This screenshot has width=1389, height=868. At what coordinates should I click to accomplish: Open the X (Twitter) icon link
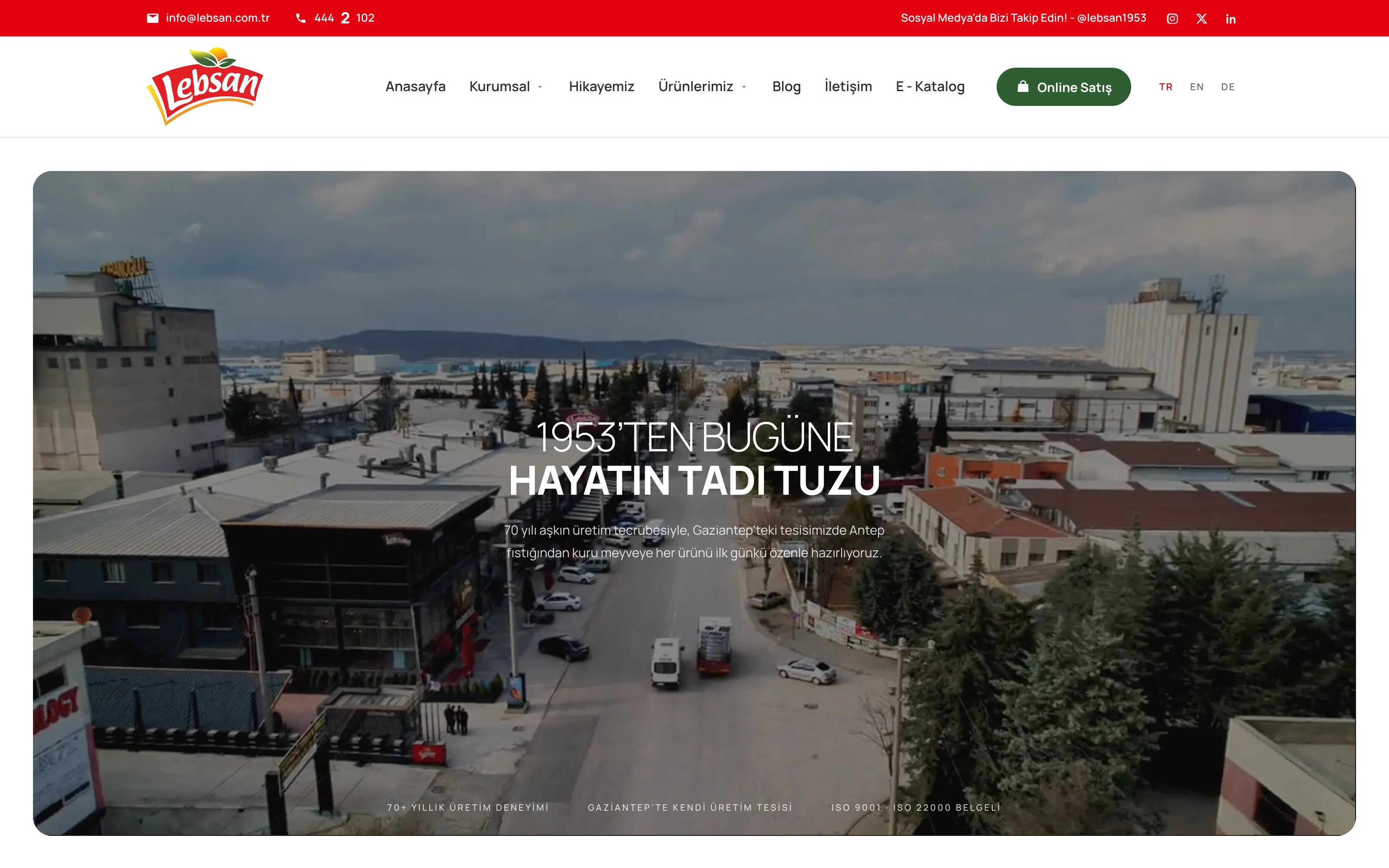(x=1201, y=18)
